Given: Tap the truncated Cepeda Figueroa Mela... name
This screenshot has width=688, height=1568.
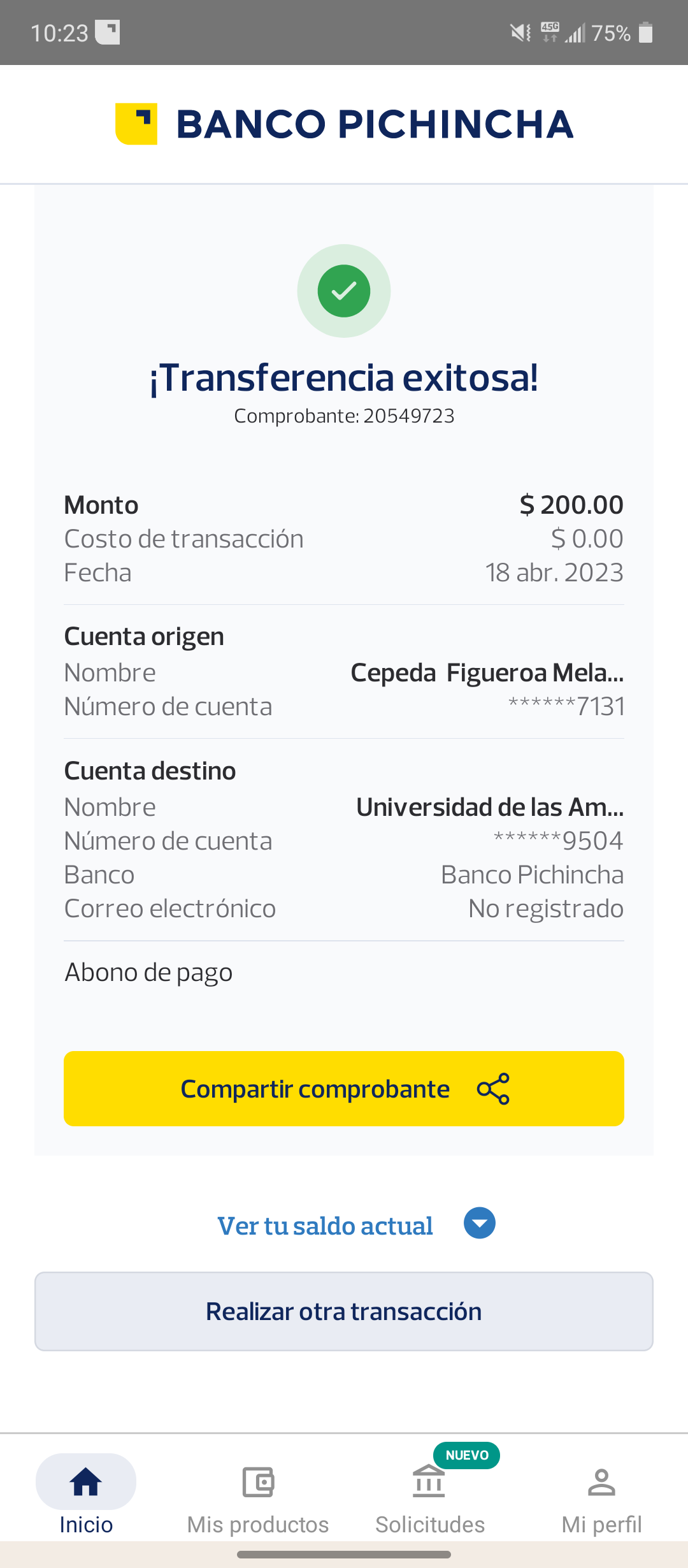Looking at the screenshot, I should coord(487,672).
